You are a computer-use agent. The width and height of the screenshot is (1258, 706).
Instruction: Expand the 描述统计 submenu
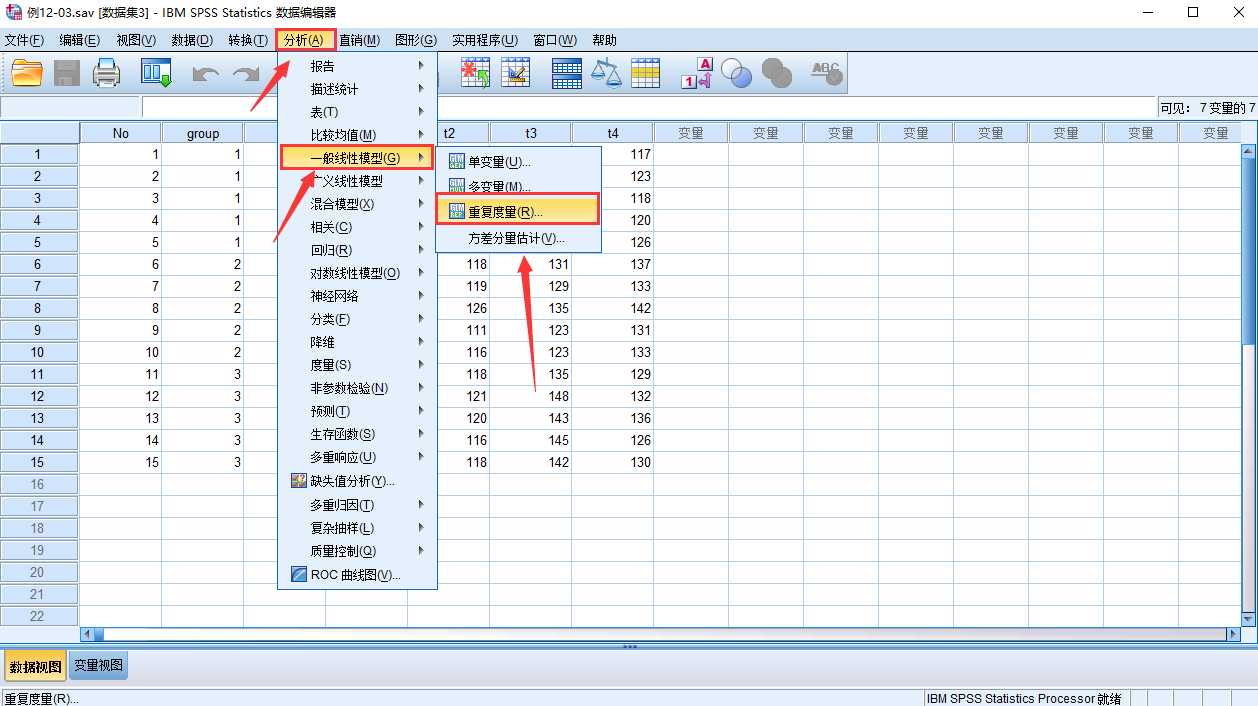pos(421,89)
